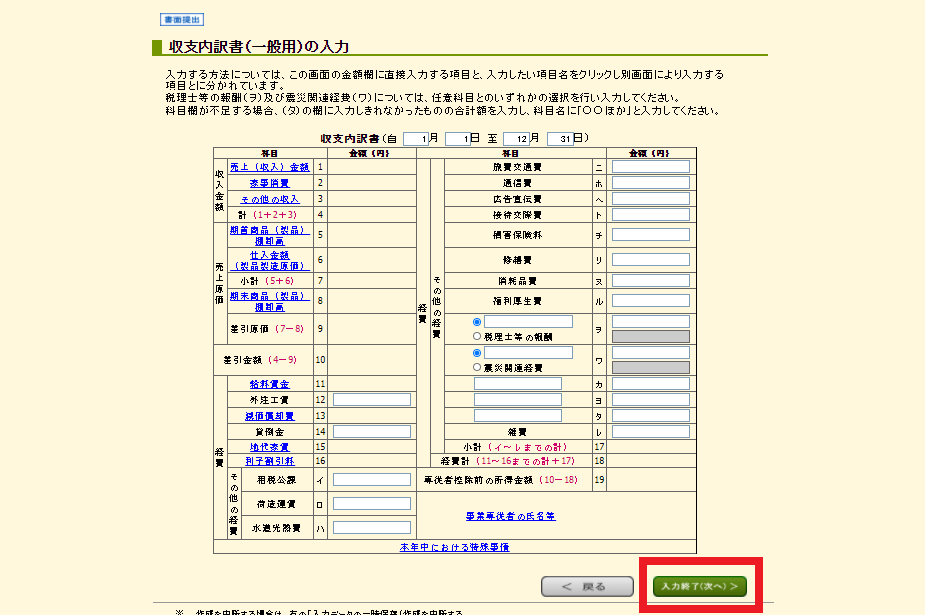The image size is (925, 615).
Task: Focus the 修繕費 amount field
Action: [651, 259]
